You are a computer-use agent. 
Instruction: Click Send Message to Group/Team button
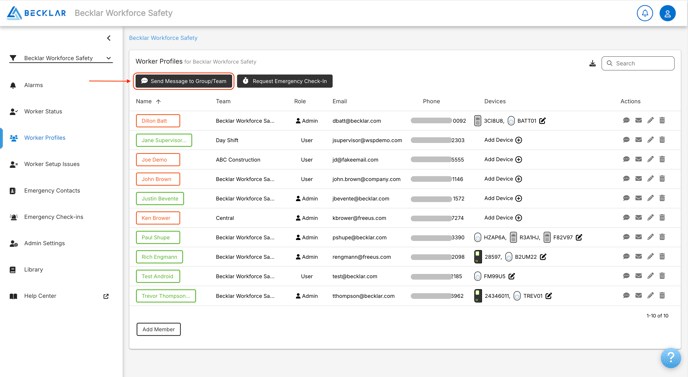coord(184,81)
